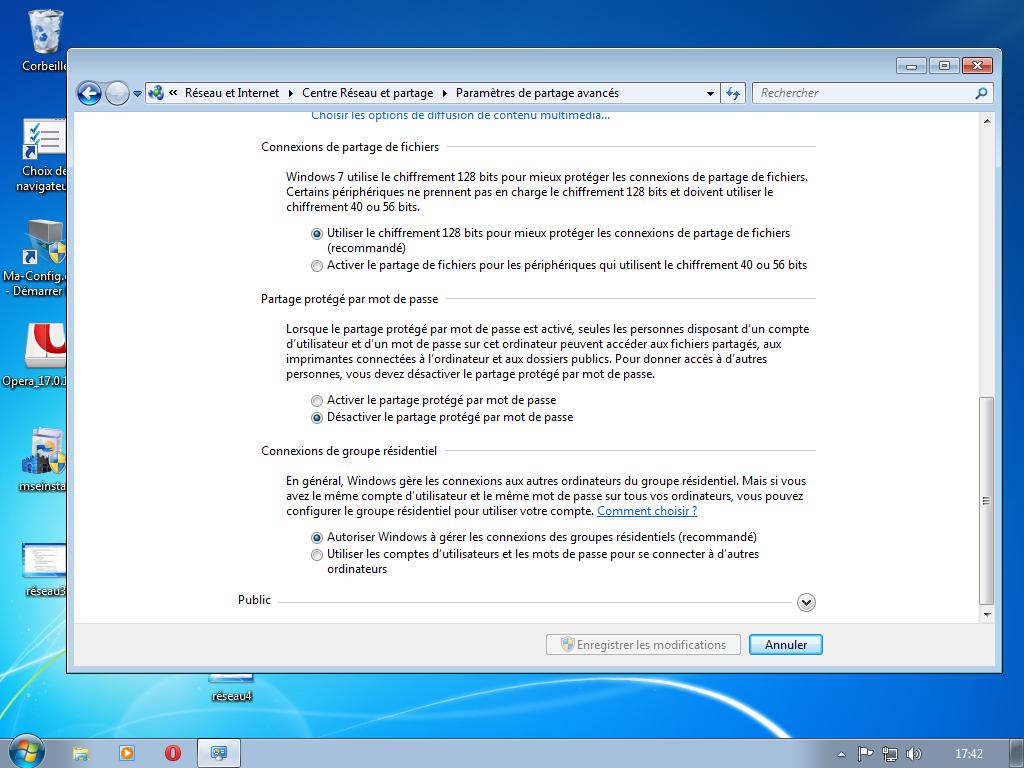Click the network icon in address bar
1024x768 pixels.
(156, 93)
